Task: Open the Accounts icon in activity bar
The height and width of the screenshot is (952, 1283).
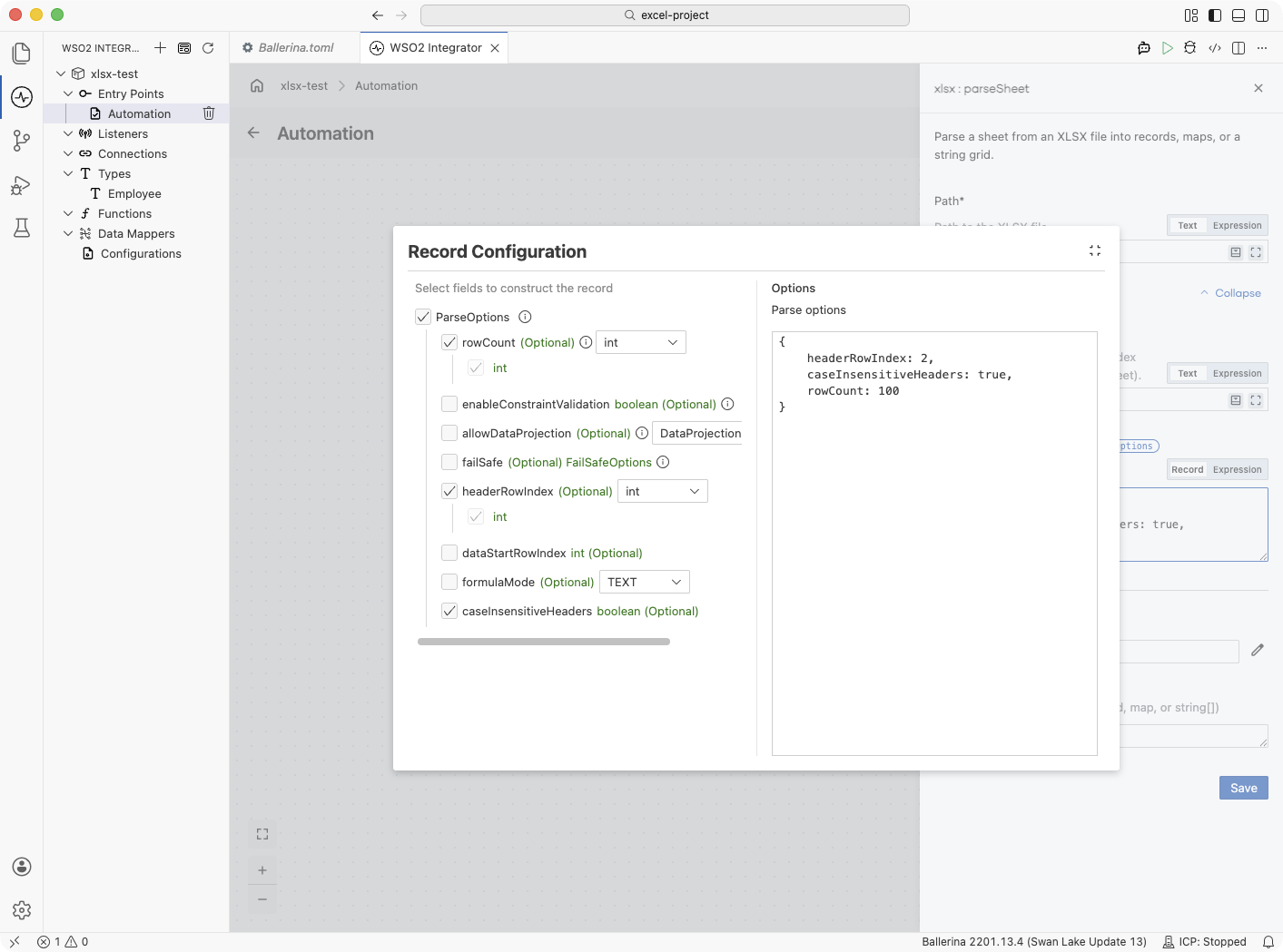Action: 22,867
